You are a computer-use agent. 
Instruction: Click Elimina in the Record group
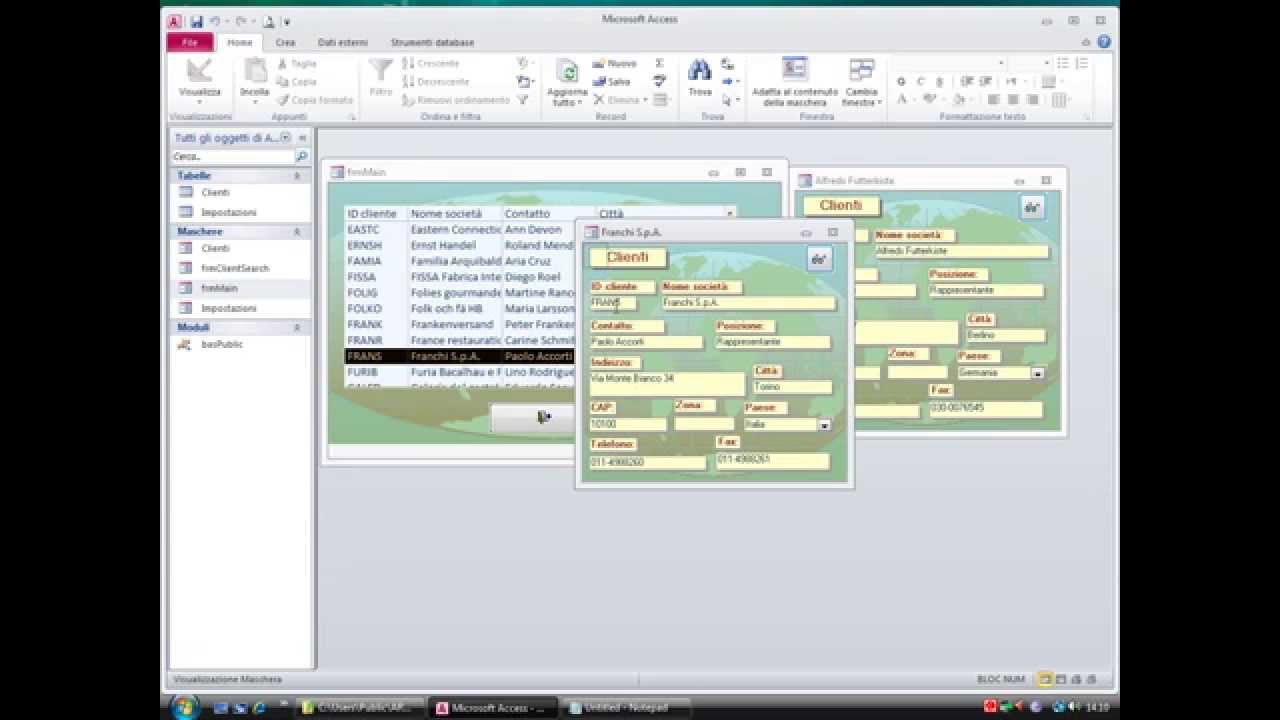pyautogui.click(x=619, y=100)
